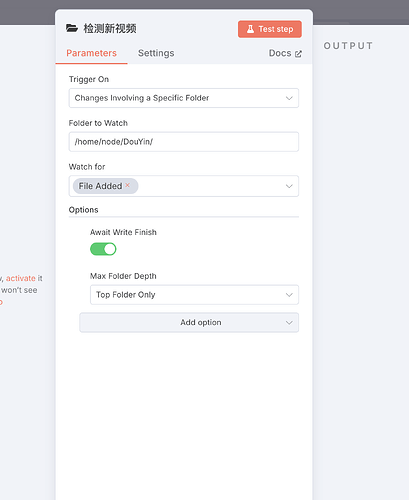
Task: Switch to the Parameters tab
Action: (91, 53)
